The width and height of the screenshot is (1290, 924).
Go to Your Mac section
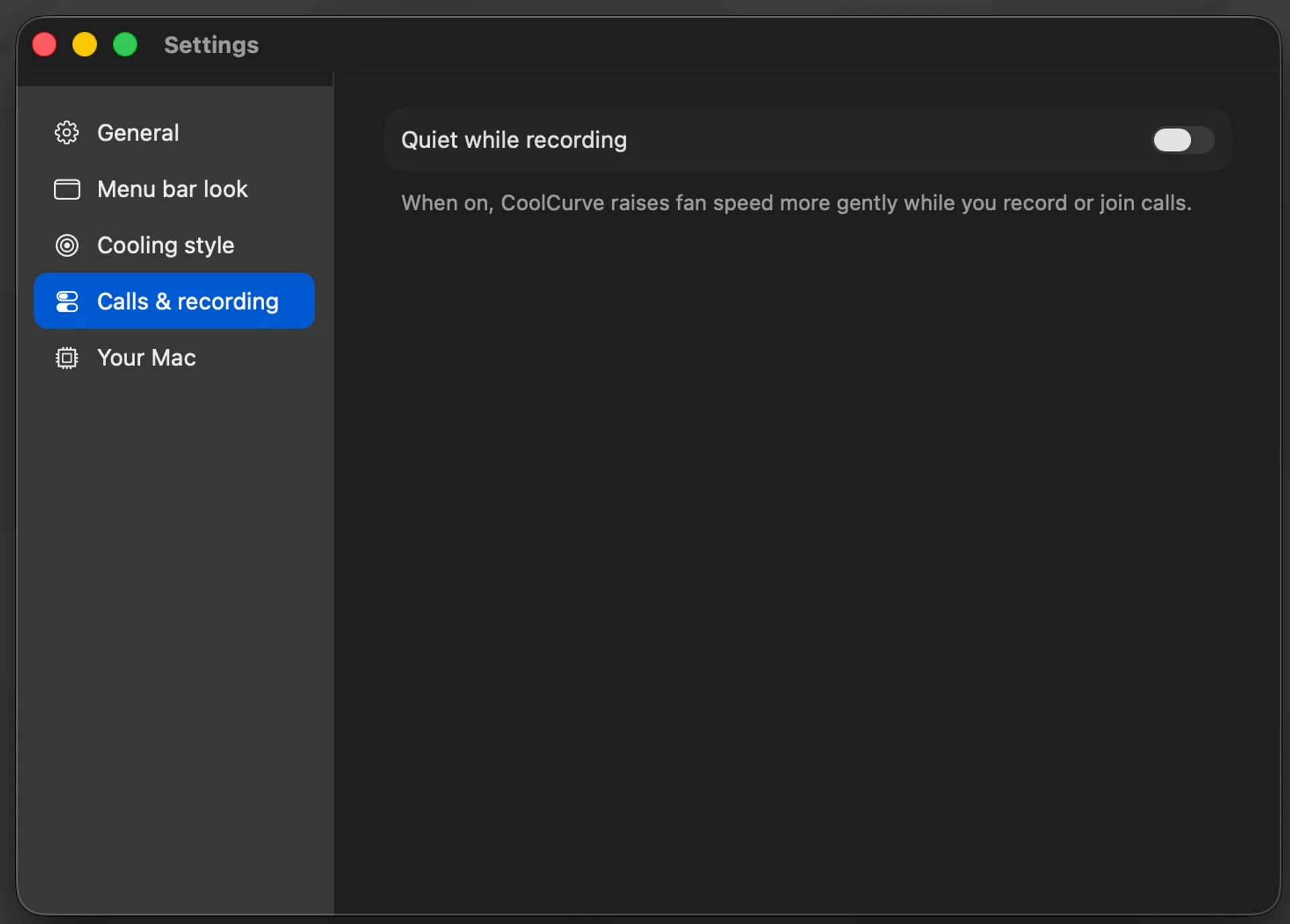[x=174, y=358]
